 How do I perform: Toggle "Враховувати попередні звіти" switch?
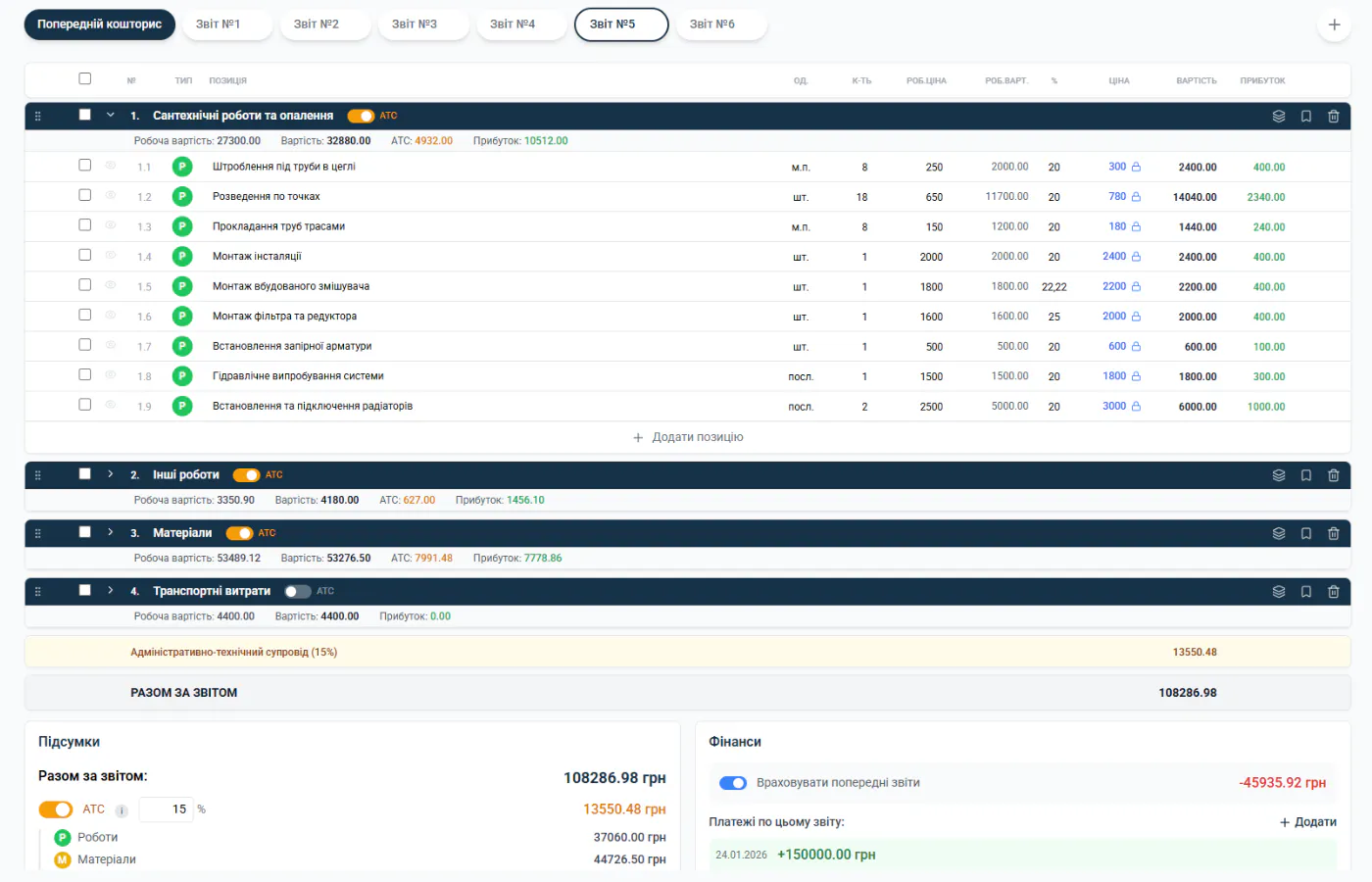pos(733,783)
